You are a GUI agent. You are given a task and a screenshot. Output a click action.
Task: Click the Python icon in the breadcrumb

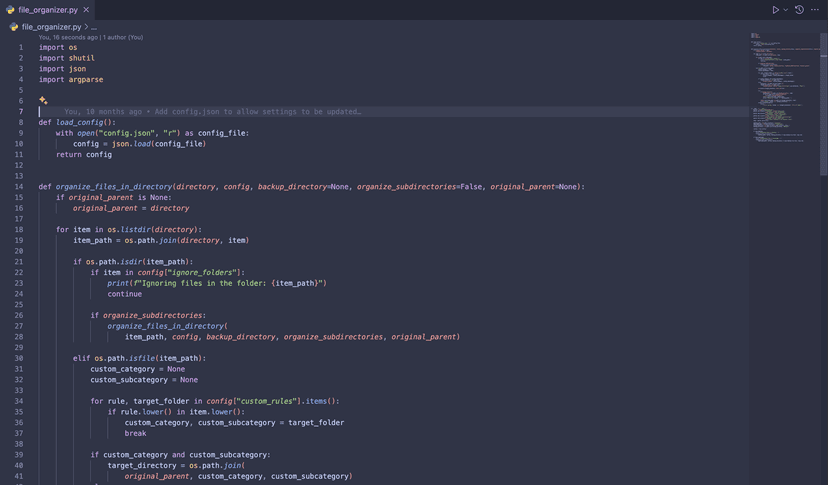tap(14, 27)
